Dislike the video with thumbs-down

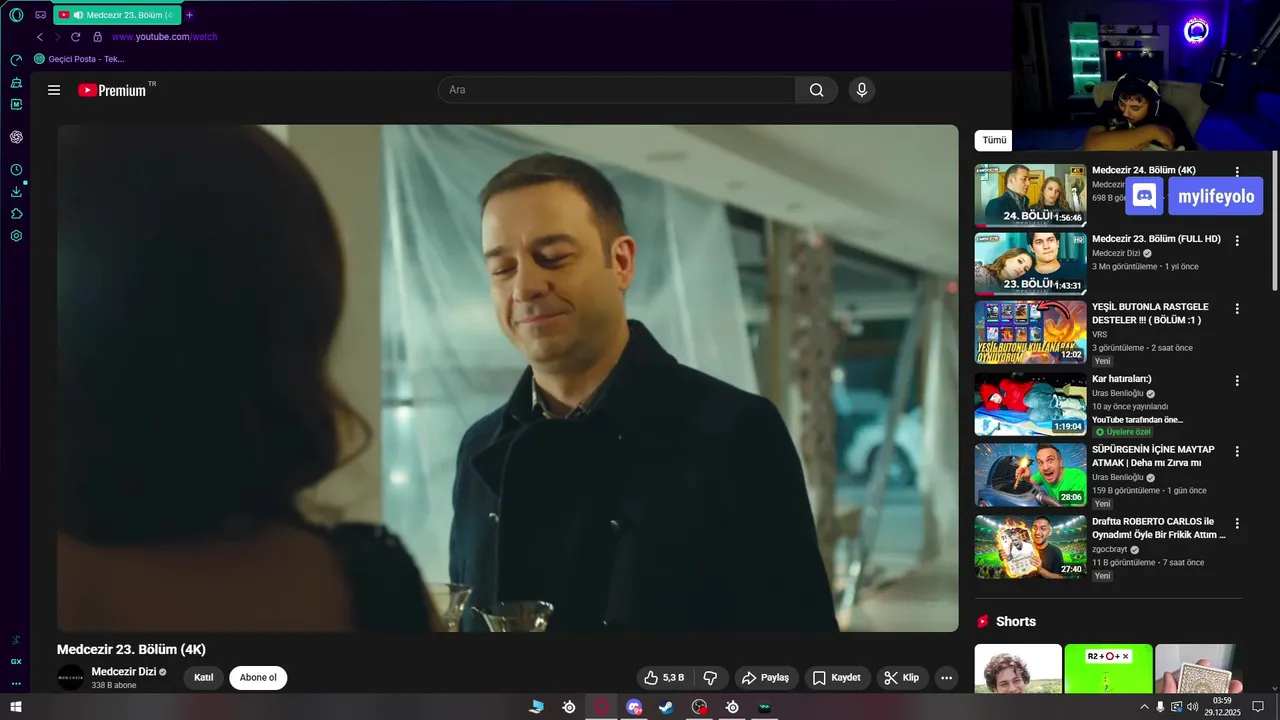[x=710, y=678]
